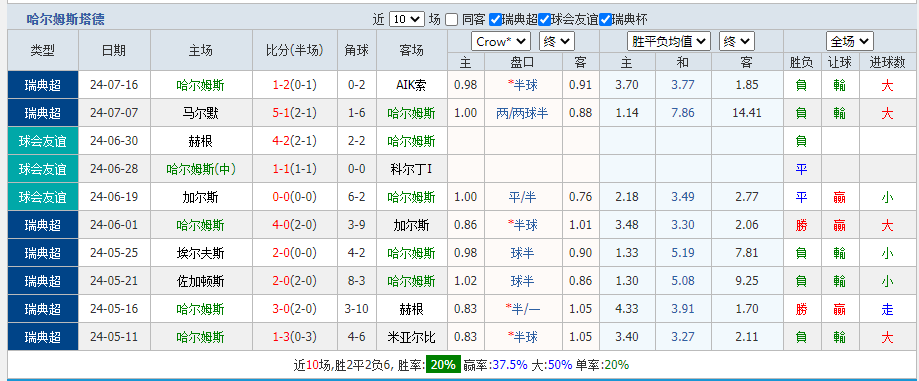The image size is (919, 381).
Task: Click the 0-0(0-0) score on 24-06-19
Action: (x=295, y=197)
